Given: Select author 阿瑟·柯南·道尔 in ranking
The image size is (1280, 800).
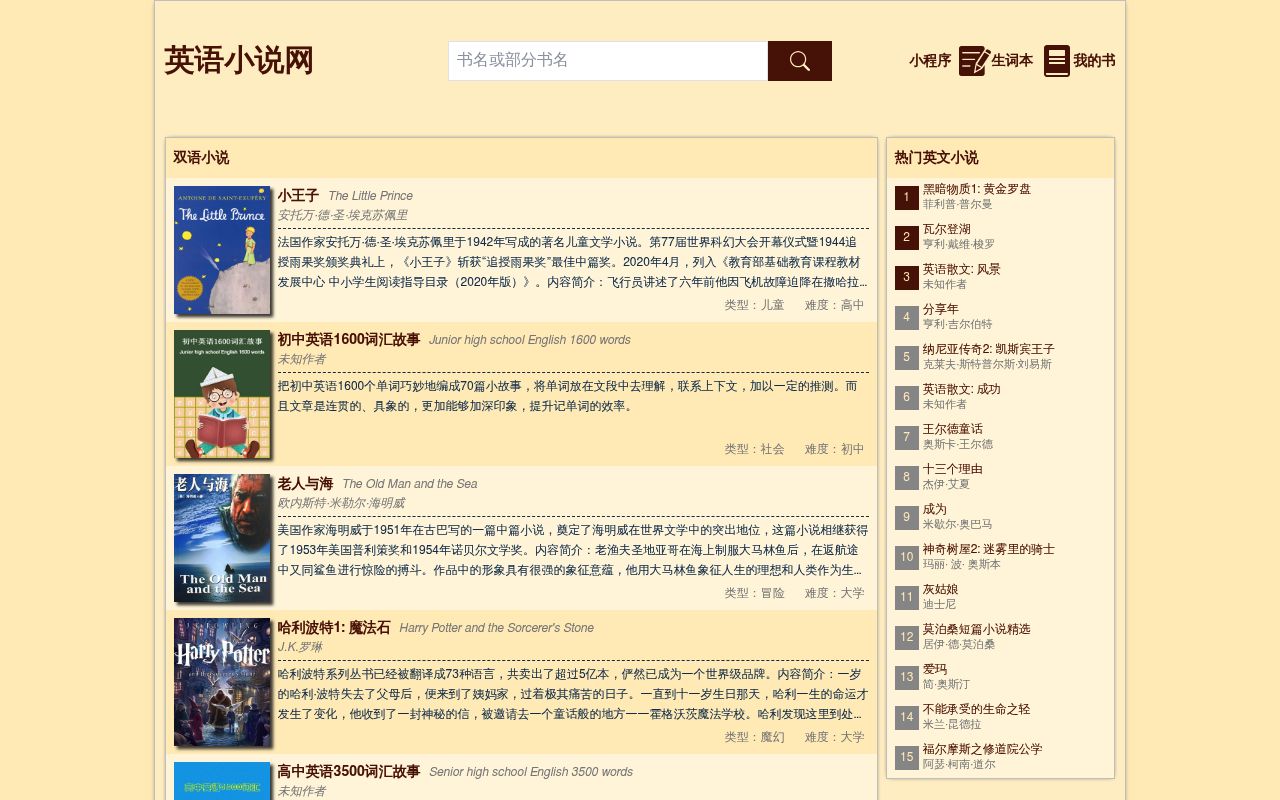Looking at the screenshot, I should click(959, 764).
